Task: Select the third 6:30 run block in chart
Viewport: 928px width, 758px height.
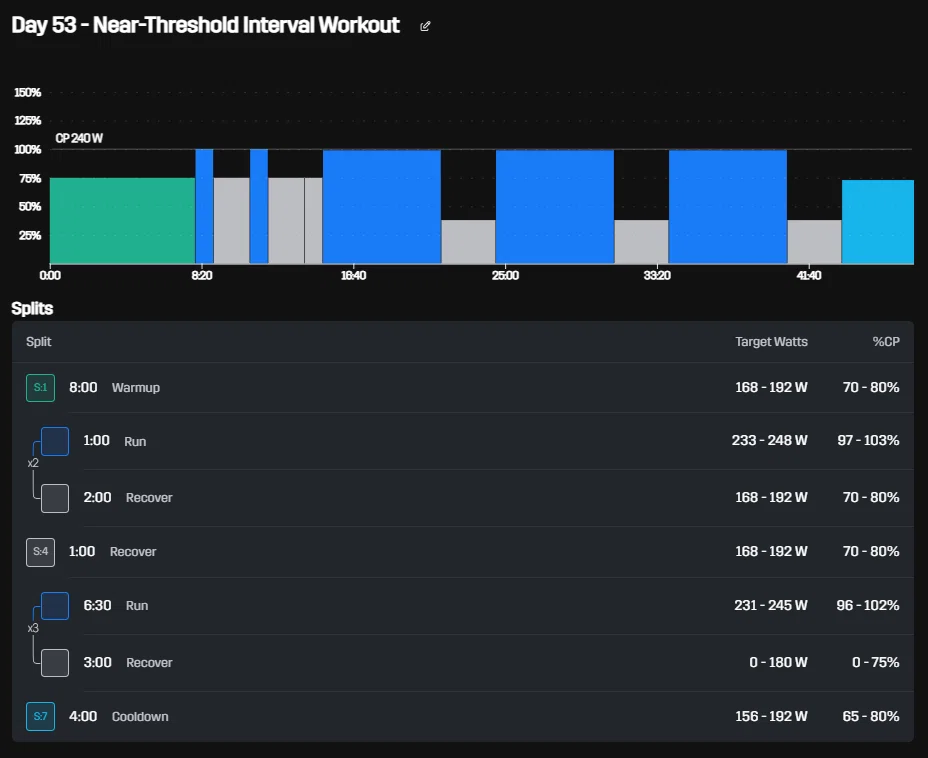Action: click(x=728, y=207)
